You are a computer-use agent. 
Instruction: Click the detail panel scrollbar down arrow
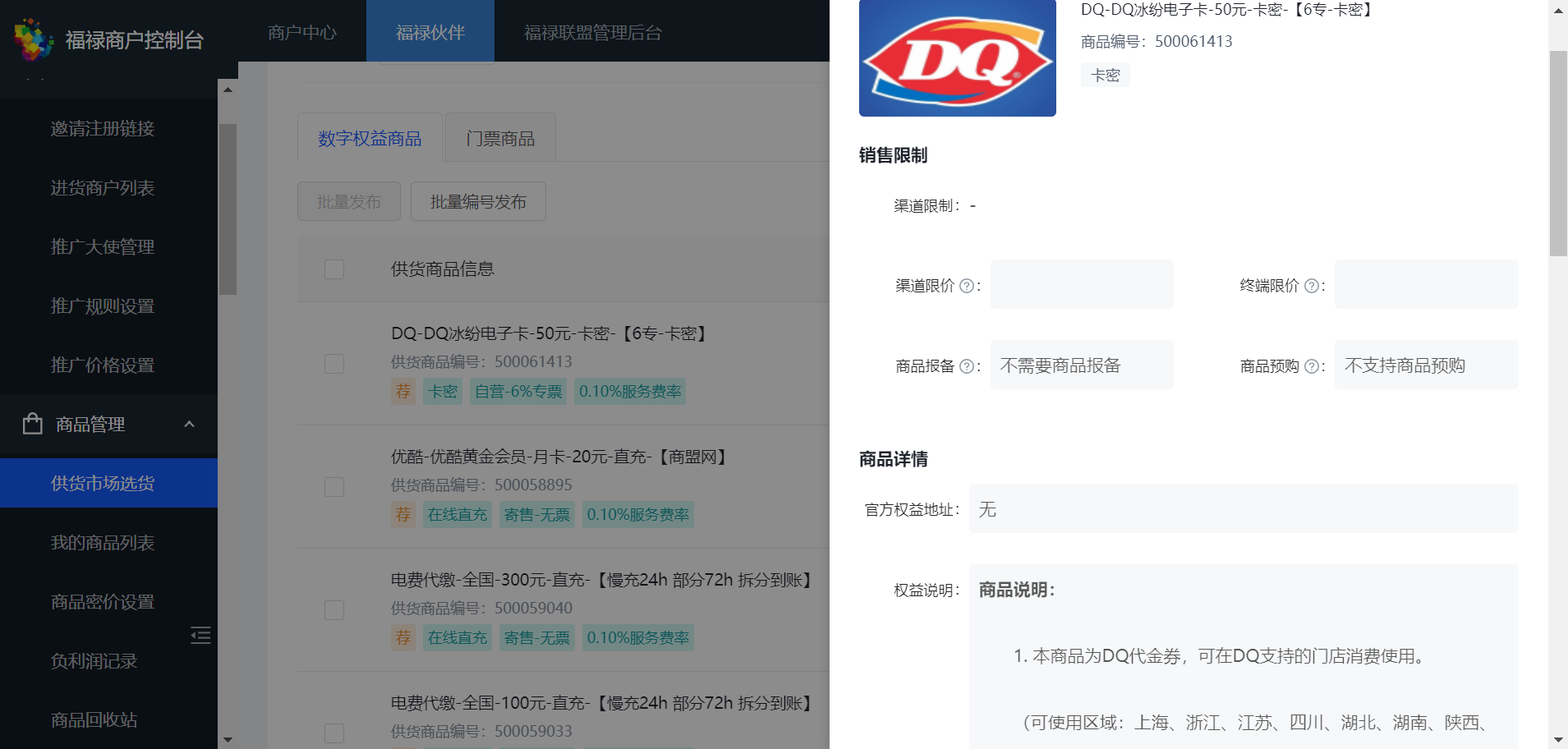(1558, 740)
